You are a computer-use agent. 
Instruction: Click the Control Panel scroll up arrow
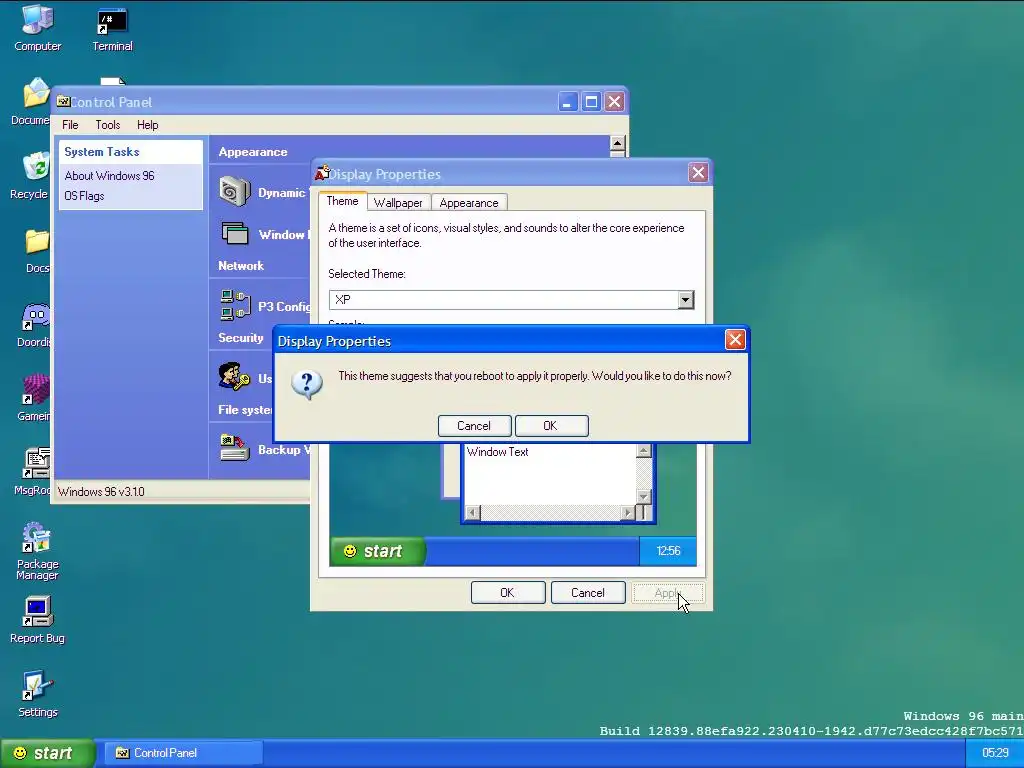click(x=617, y=144)
